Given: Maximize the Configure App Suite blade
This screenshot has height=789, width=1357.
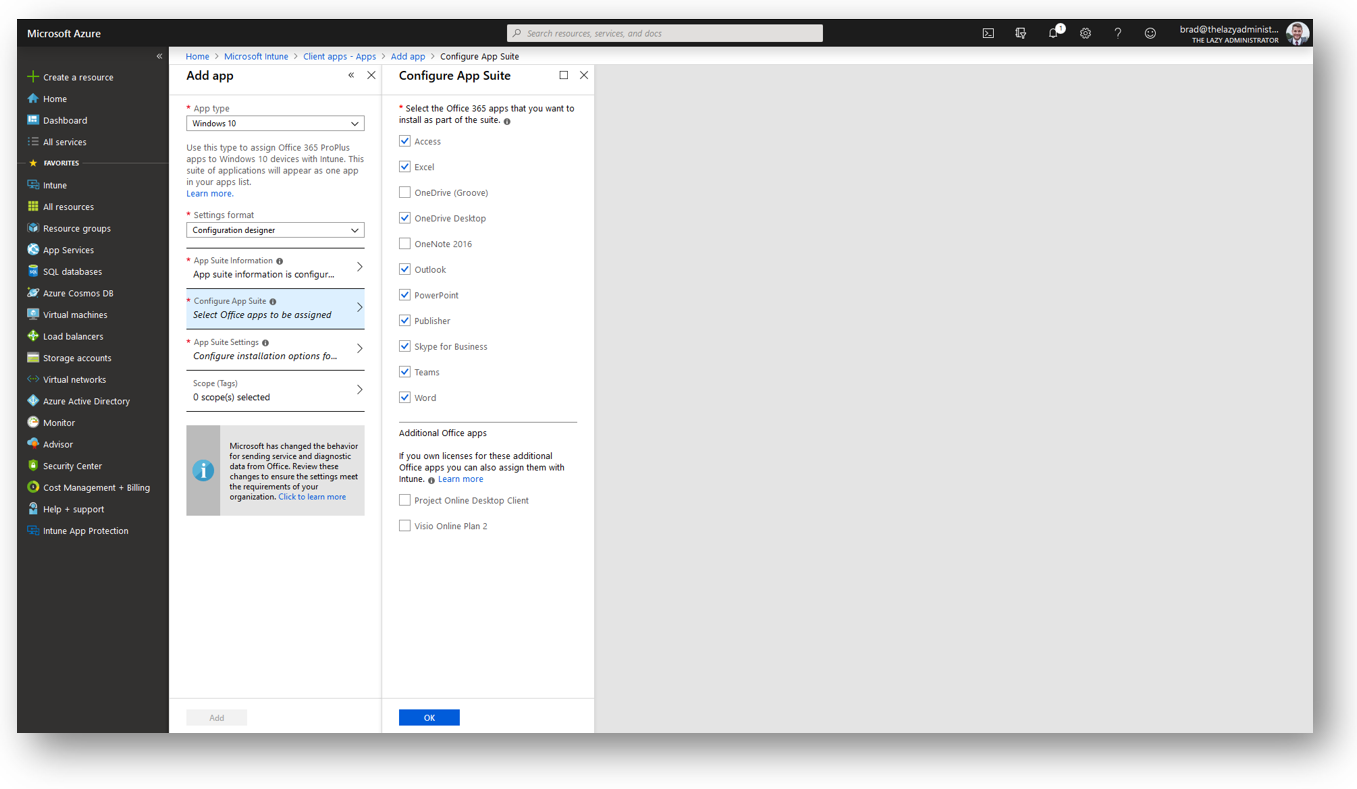Looking at the screenshot, I should coord(564,75).
